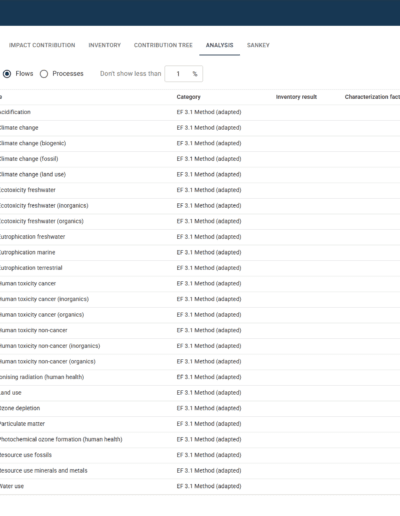Select the Eutrophication marine row
The width and height of the screenshot is (400, 516).
pos(200,253)
